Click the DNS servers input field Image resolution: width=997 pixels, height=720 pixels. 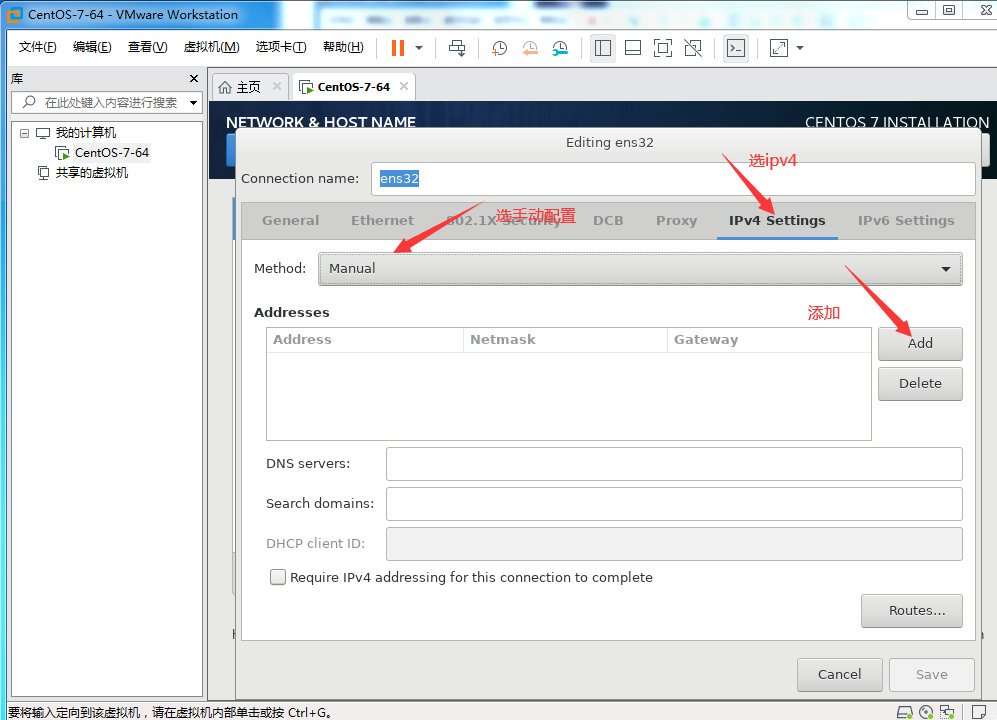coord(674,464)
